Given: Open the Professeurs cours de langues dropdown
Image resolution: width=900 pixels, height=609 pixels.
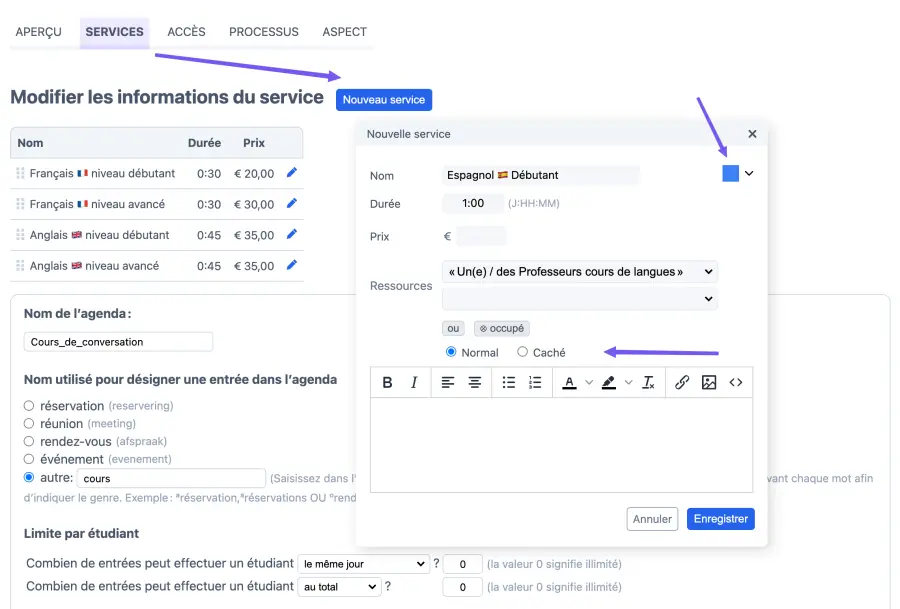Looking at the screenshot, I should pyautogui.click(x=579, y=272).
